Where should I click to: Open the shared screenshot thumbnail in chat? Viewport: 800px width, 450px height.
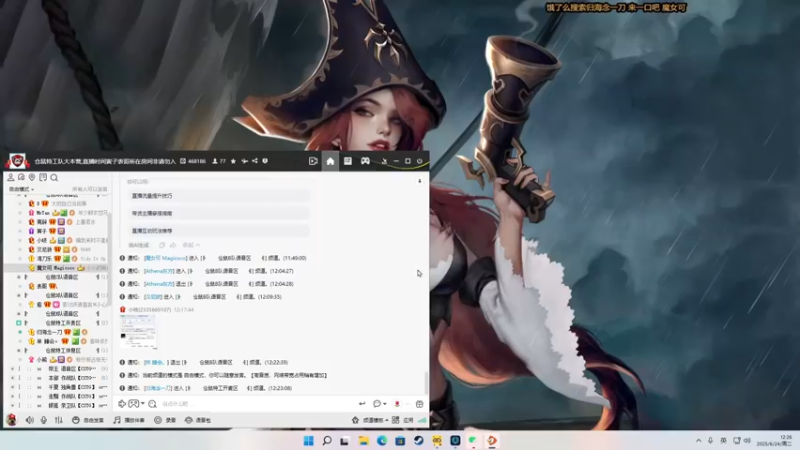point(138,331)
